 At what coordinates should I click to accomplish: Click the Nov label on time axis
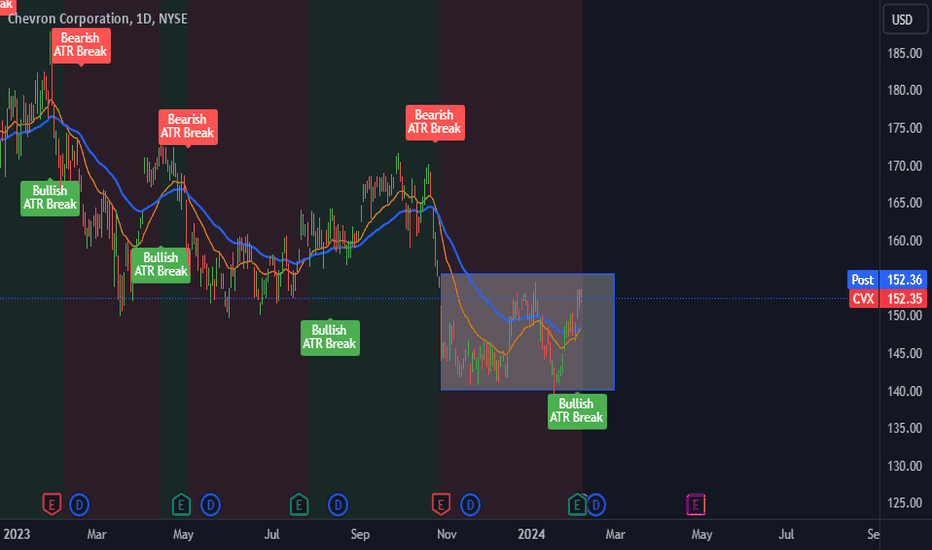coord(447,534)
